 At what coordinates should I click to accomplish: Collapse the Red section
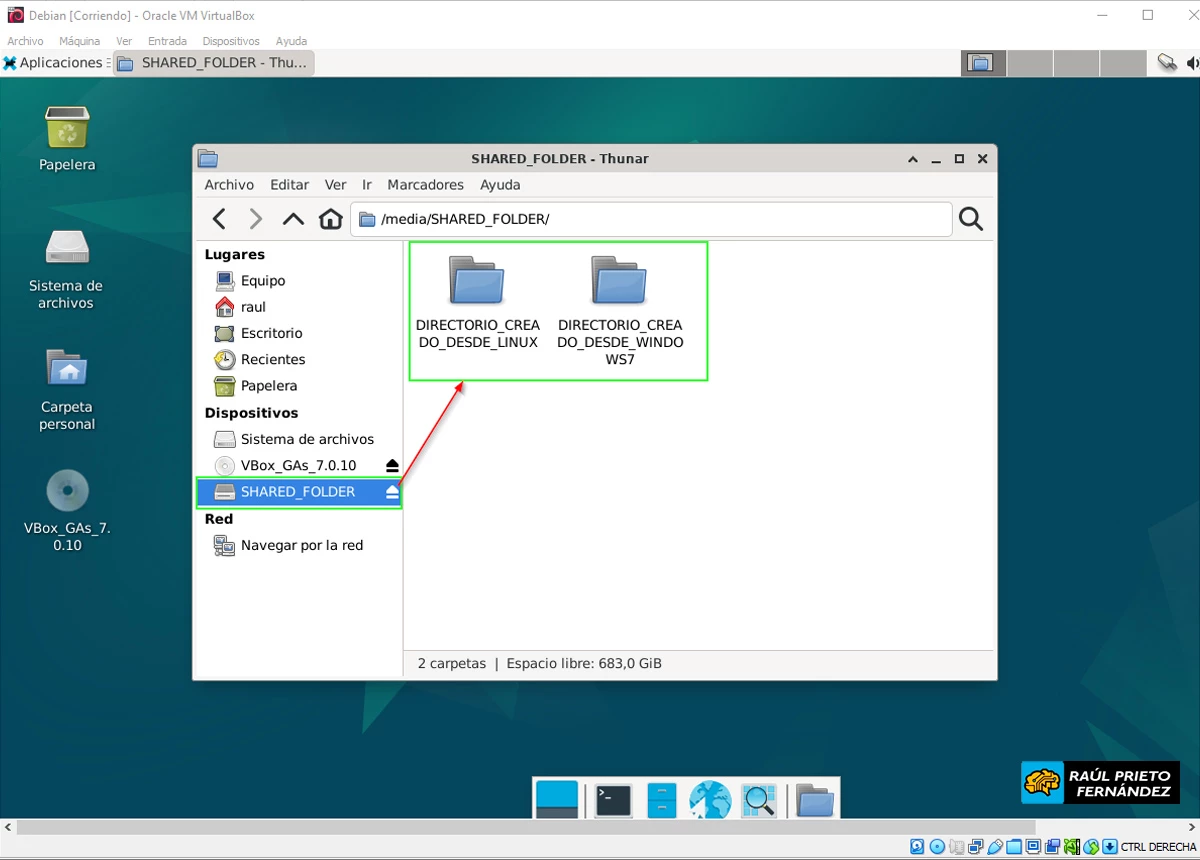tap(218, 519)
